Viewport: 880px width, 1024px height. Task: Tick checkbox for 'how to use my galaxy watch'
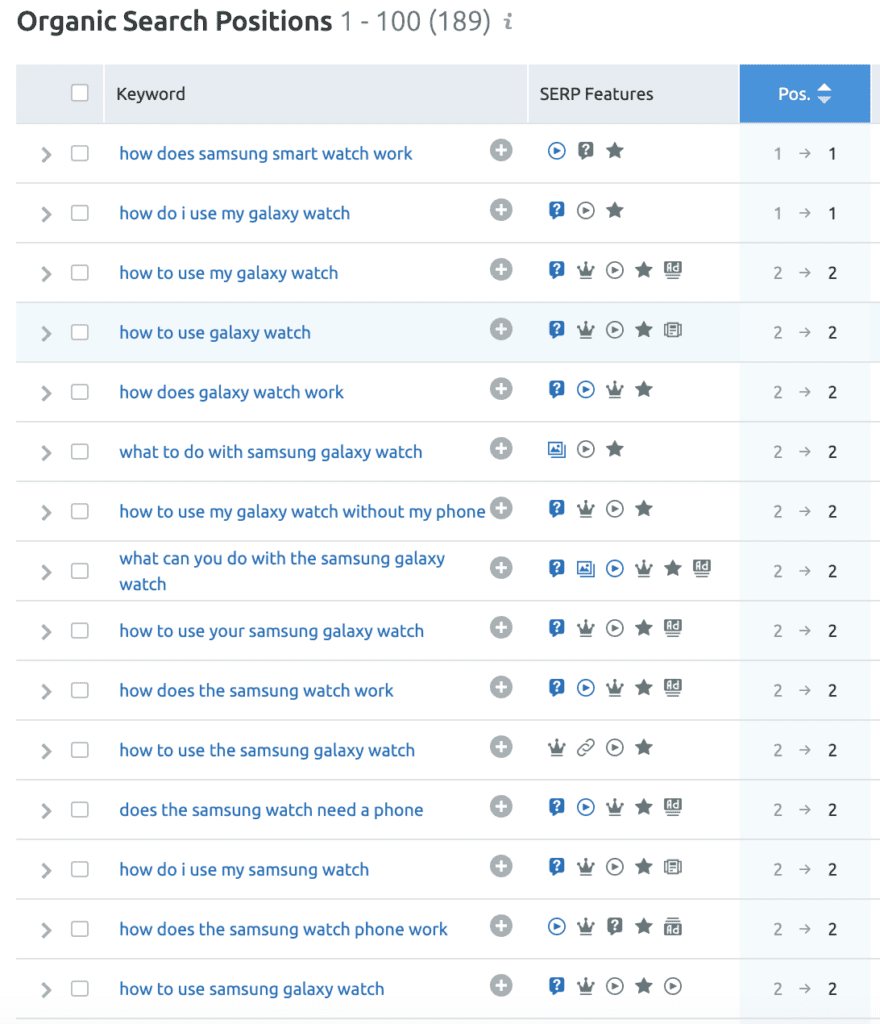(x=80, y=272)
